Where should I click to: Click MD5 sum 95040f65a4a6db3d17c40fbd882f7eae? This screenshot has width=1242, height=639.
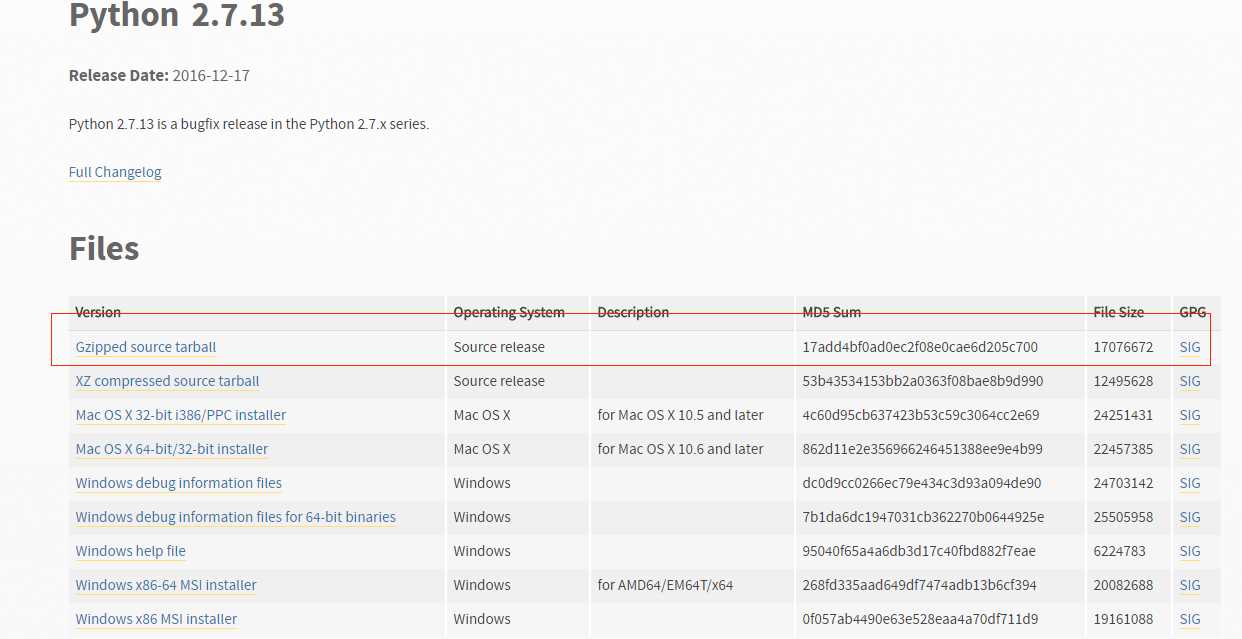918,551
